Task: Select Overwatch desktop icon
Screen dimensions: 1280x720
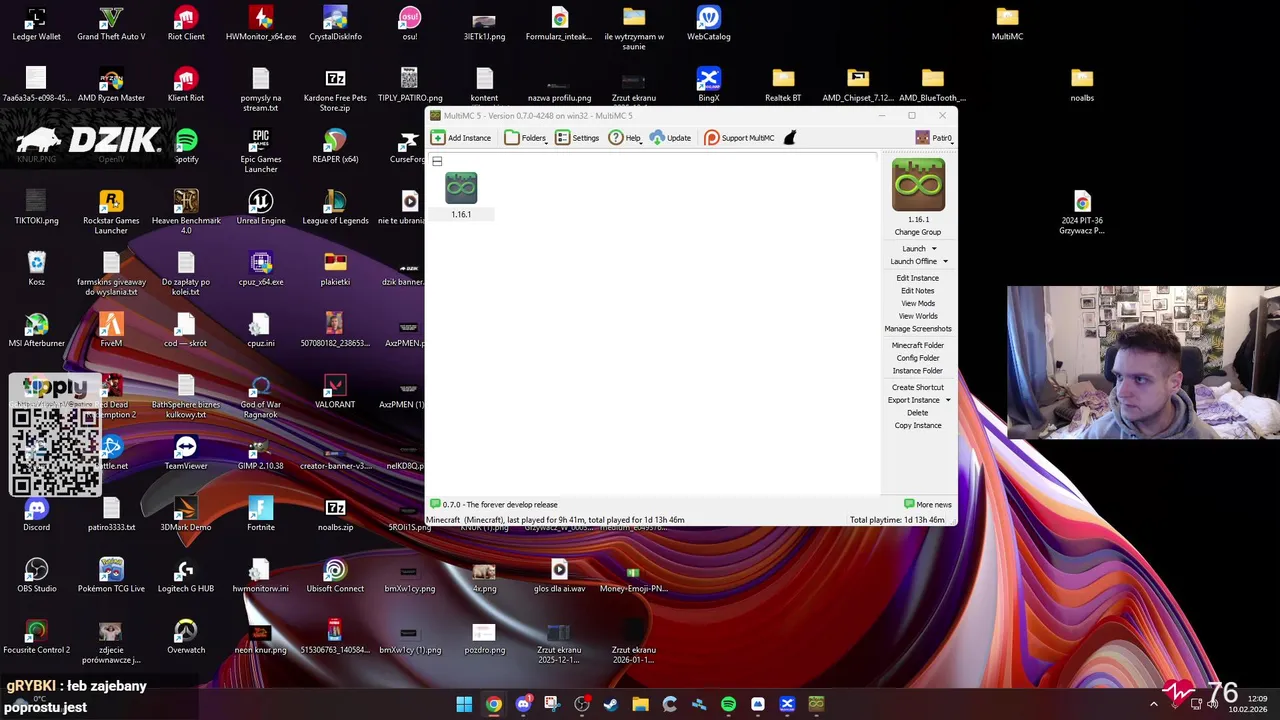Action: pyautogui.click(x=186, y=637)
